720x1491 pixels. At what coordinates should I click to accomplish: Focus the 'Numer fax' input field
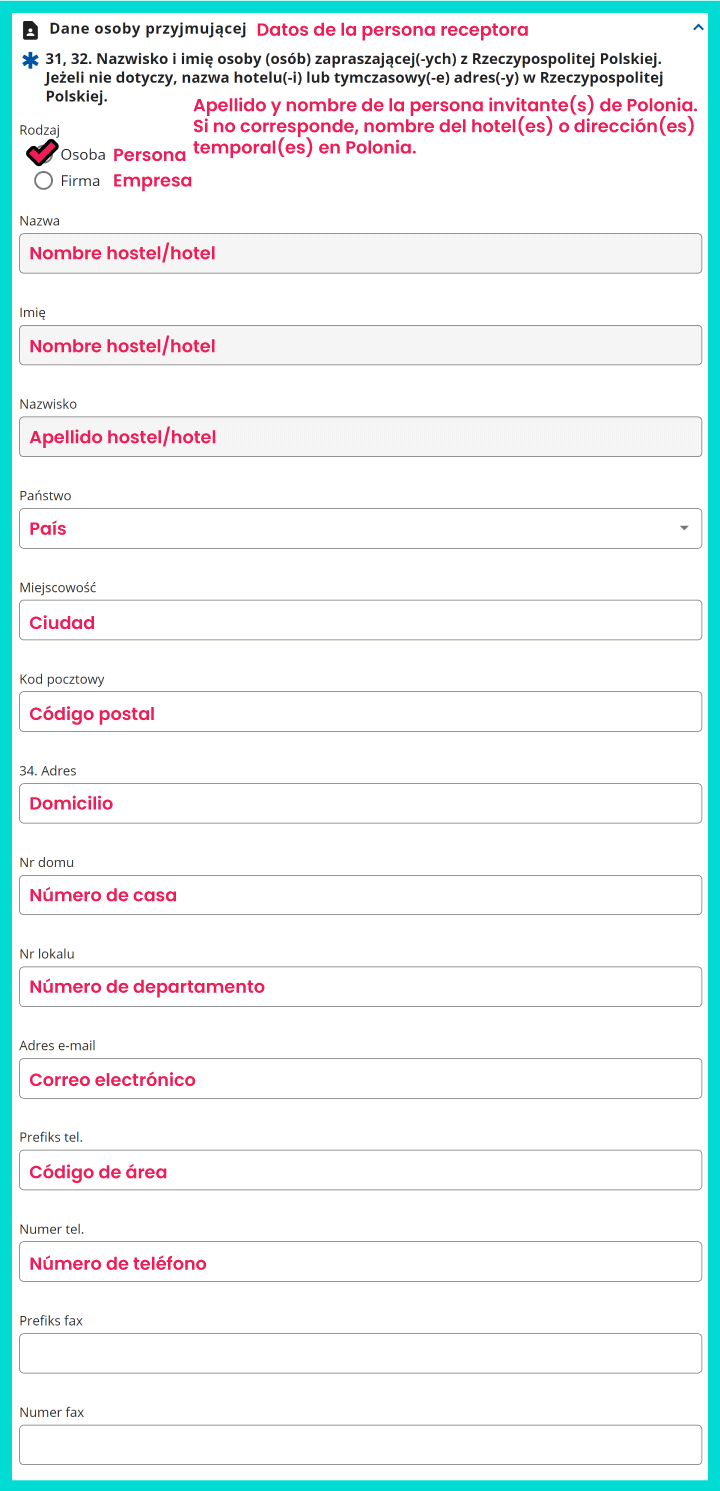pos(360,1445)
